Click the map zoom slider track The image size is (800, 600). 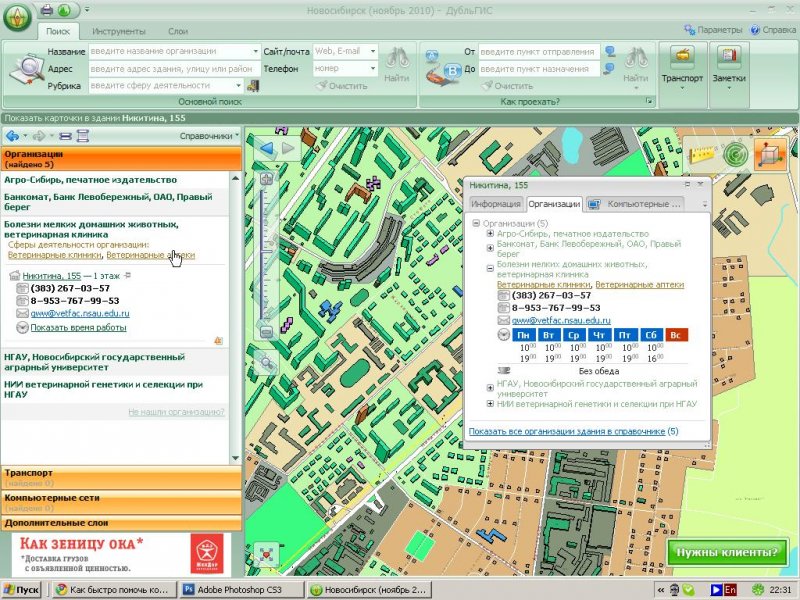pyautogui.click(x=262, y=255)
